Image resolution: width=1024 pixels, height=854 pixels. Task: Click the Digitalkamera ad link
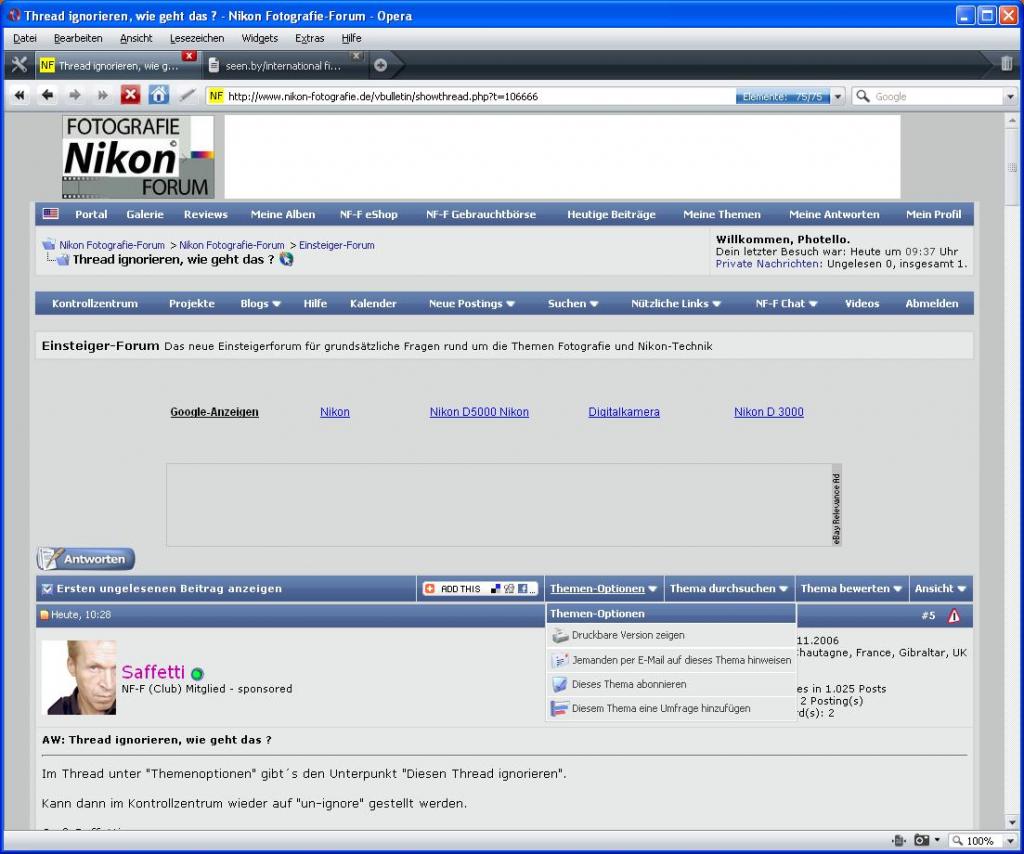click(624, 412)
